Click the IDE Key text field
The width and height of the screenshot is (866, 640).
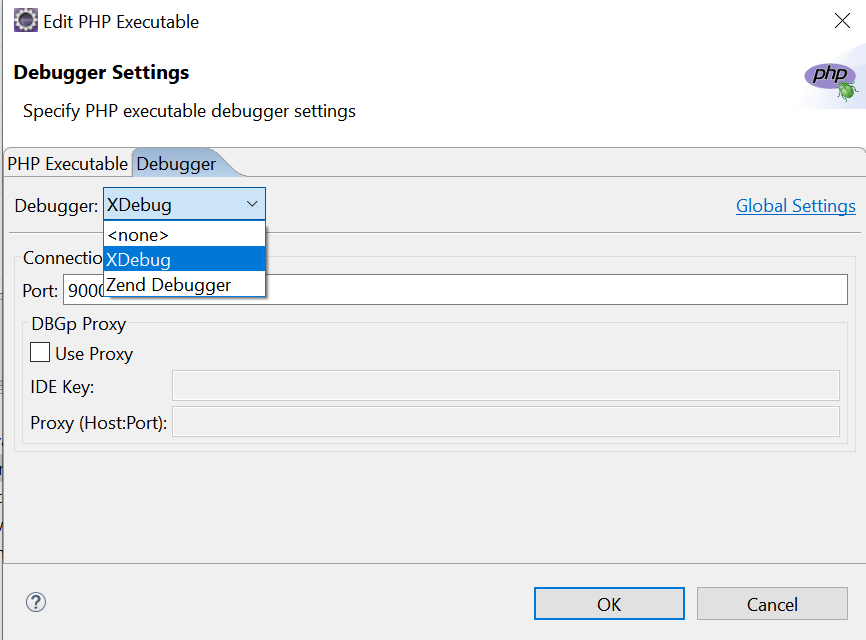506,385
